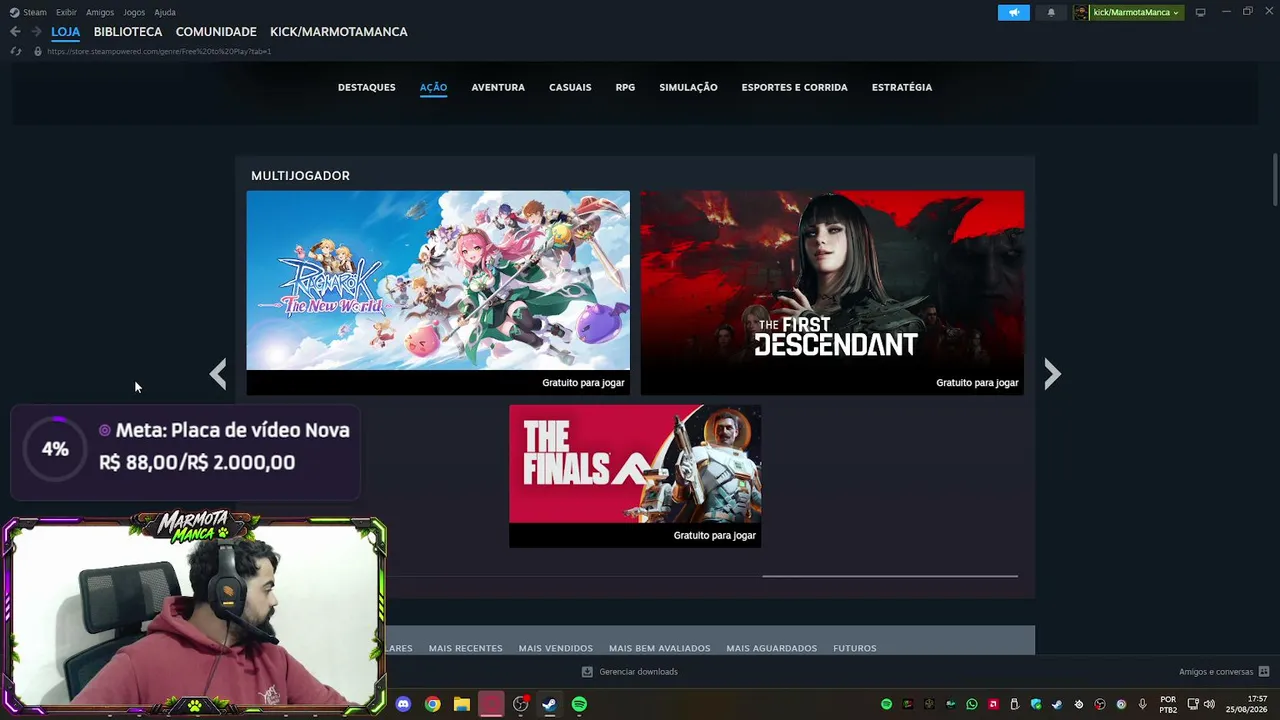Select the AÇÃO category tab
This screenshot has width=1280, height=720.
point(433,87)
